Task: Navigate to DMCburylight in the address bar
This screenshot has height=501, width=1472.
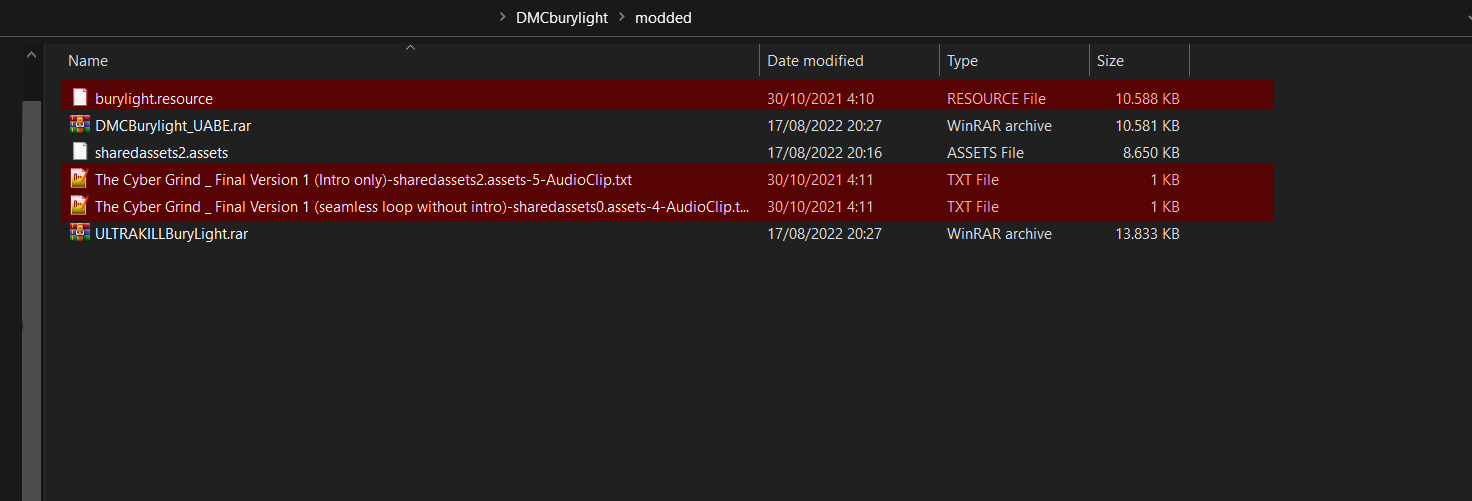Action: point(562,17)
